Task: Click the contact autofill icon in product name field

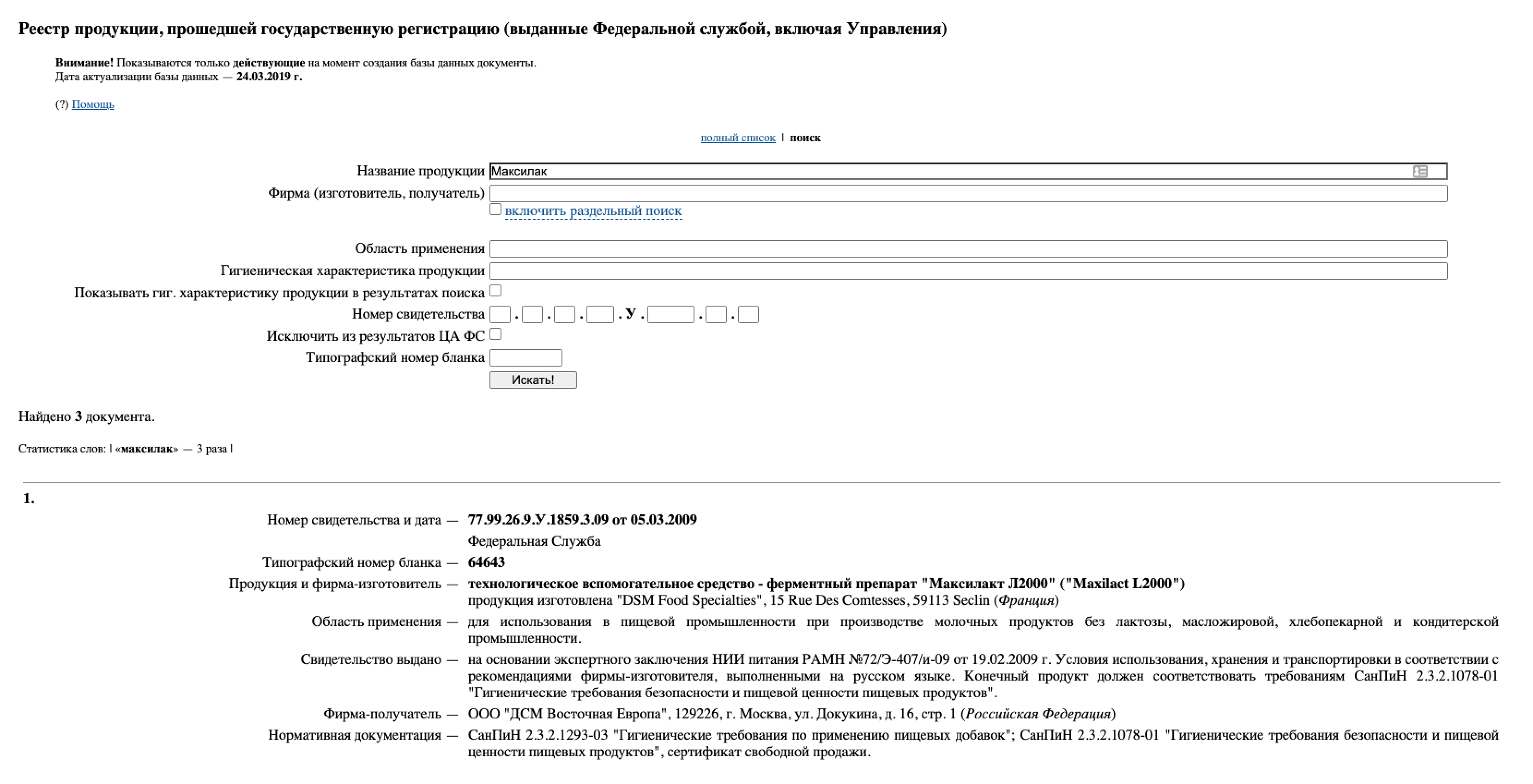Action: pos(1420,171)
